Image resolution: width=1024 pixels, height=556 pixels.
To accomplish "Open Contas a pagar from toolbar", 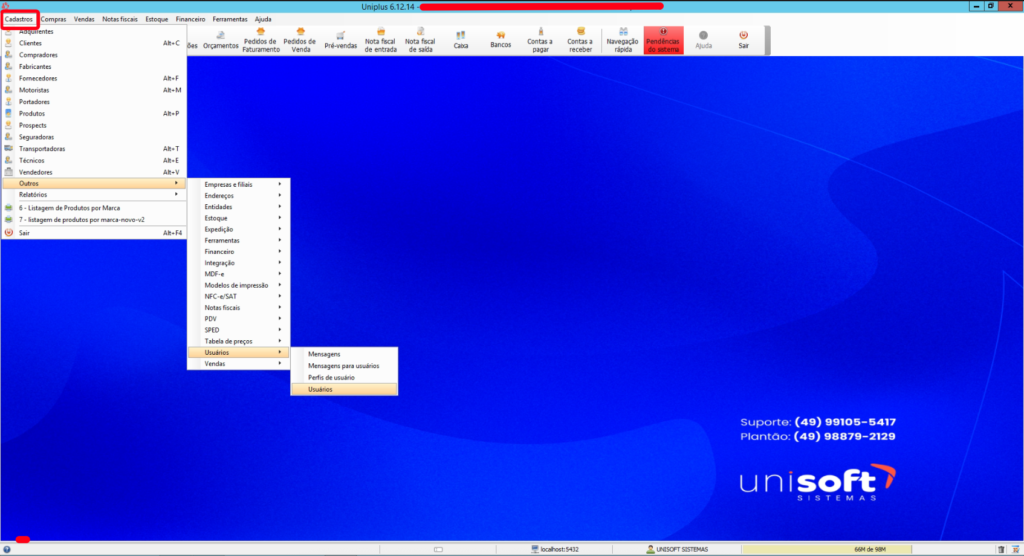I will pyautogui.click(x=540, y=40).
